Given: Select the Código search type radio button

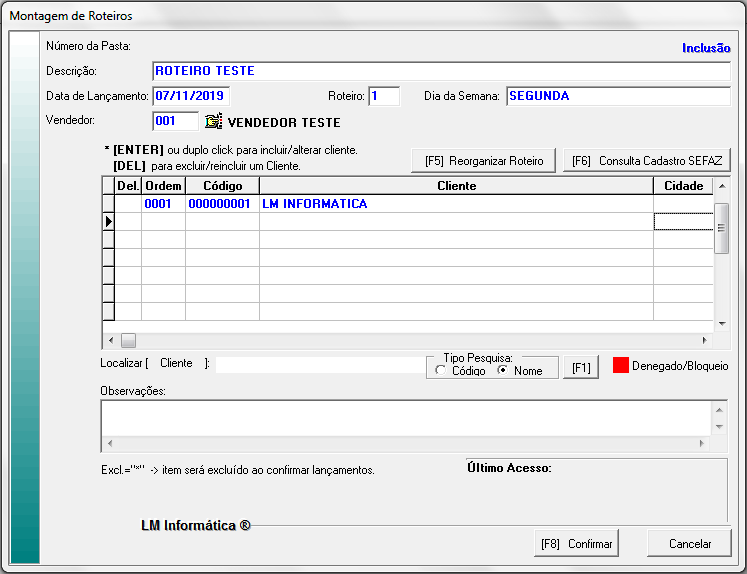Looking at the screenshot, I should [441, 371].
